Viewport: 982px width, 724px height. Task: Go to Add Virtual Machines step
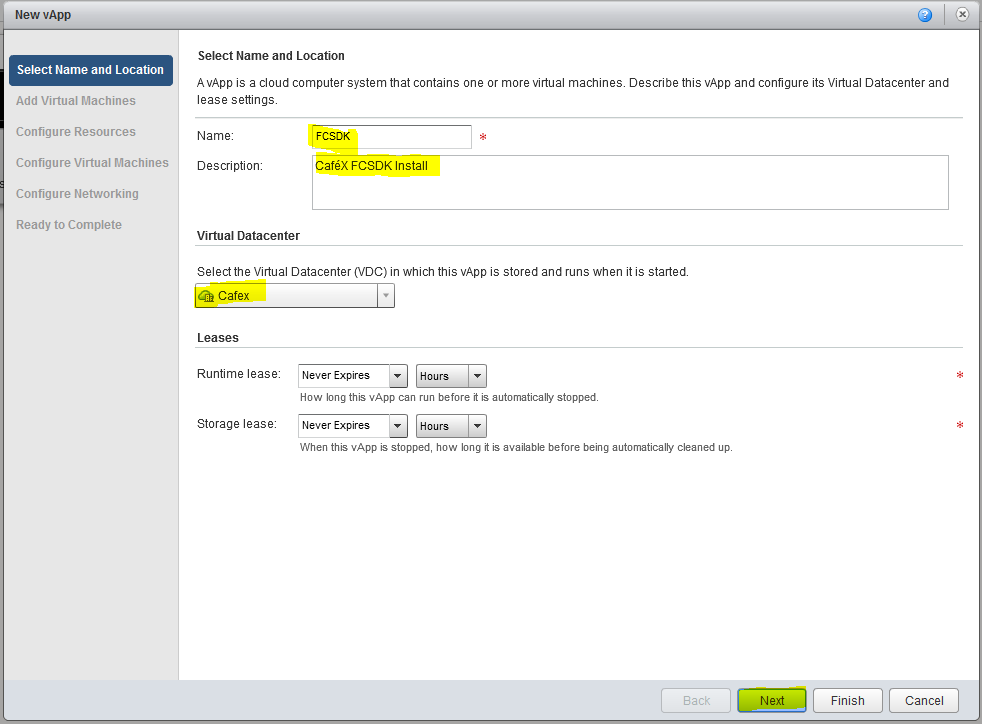(x=76, y=101)
